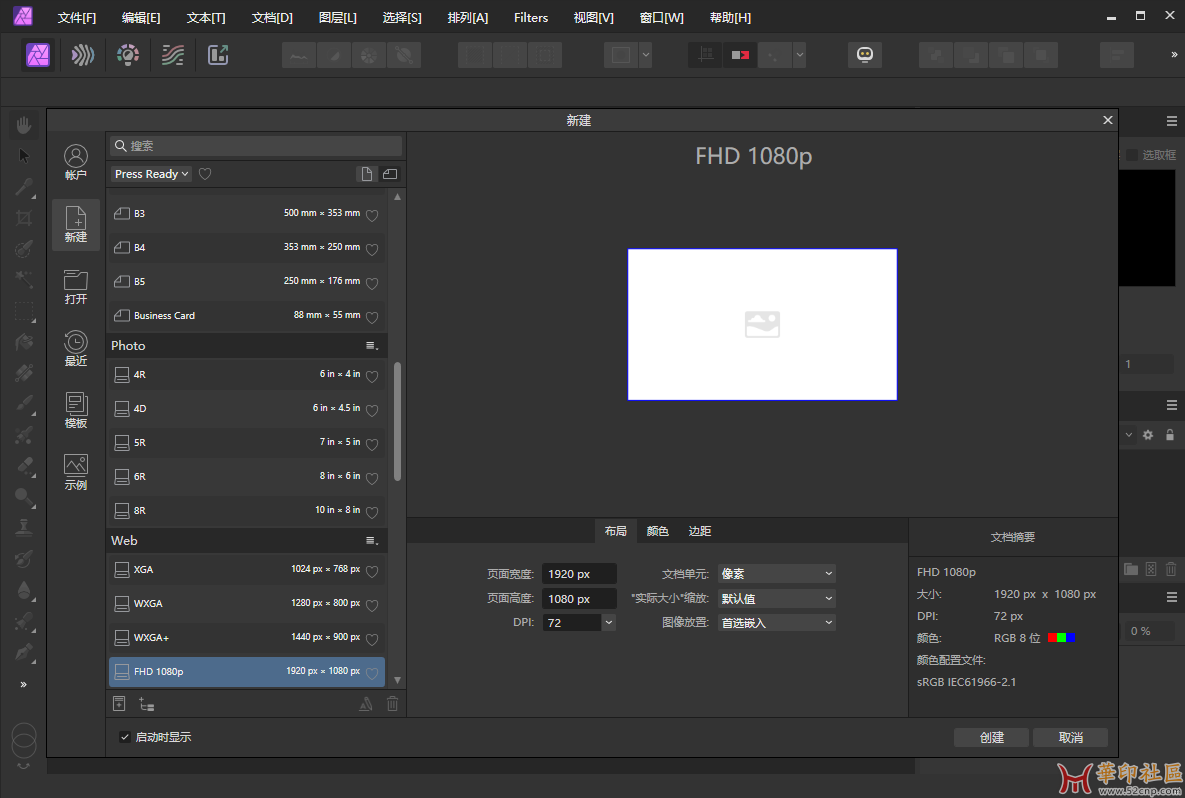Click the 创建 button

point(991,738)
